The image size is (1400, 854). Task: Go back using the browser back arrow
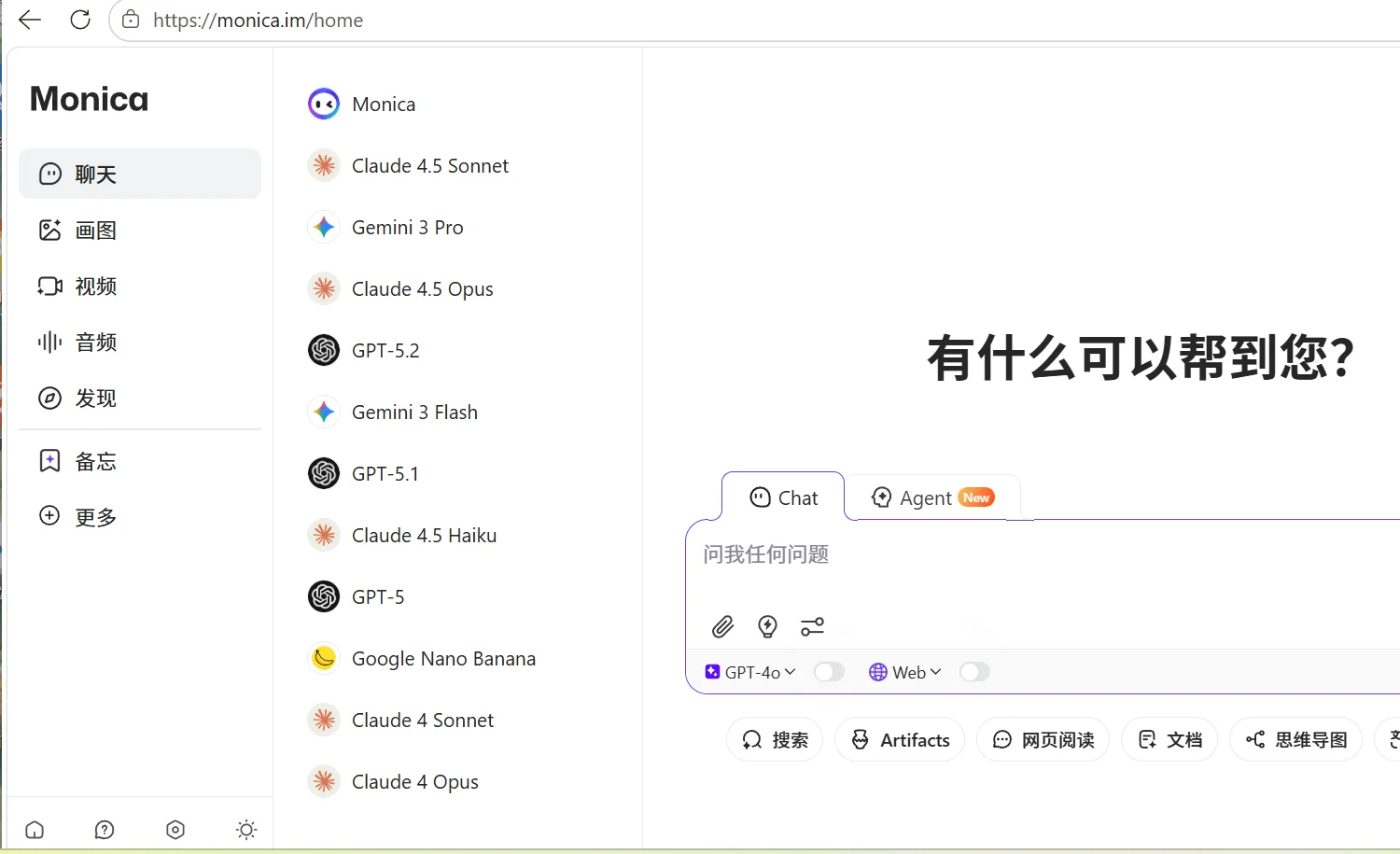30,20
